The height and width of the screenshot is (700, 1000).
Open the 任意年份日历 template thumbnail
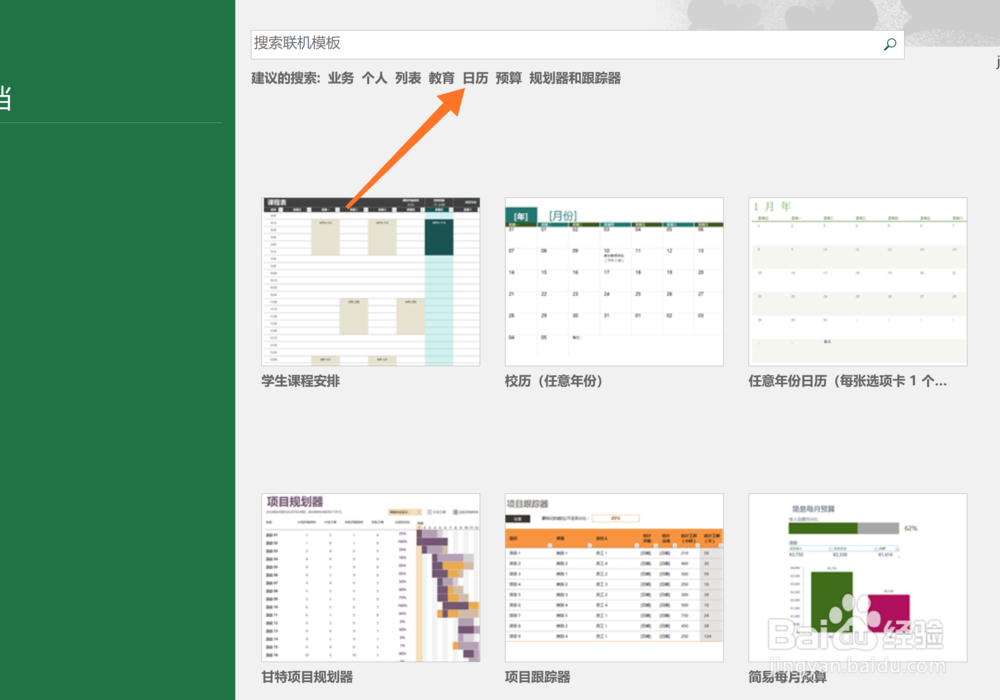click(857, 280)
